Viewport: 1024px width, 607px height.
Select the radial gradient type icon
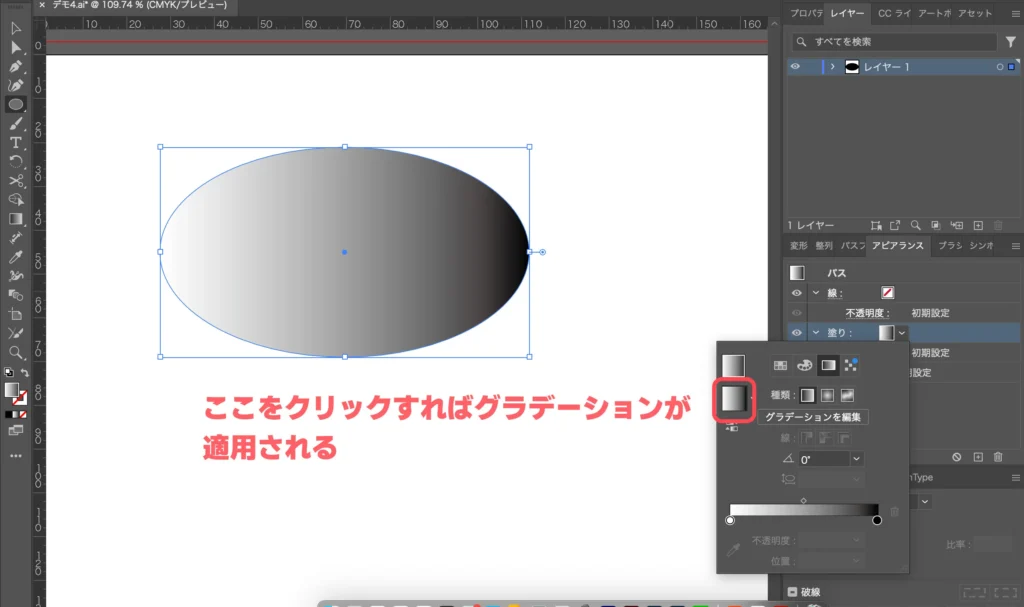coord(828,395)
